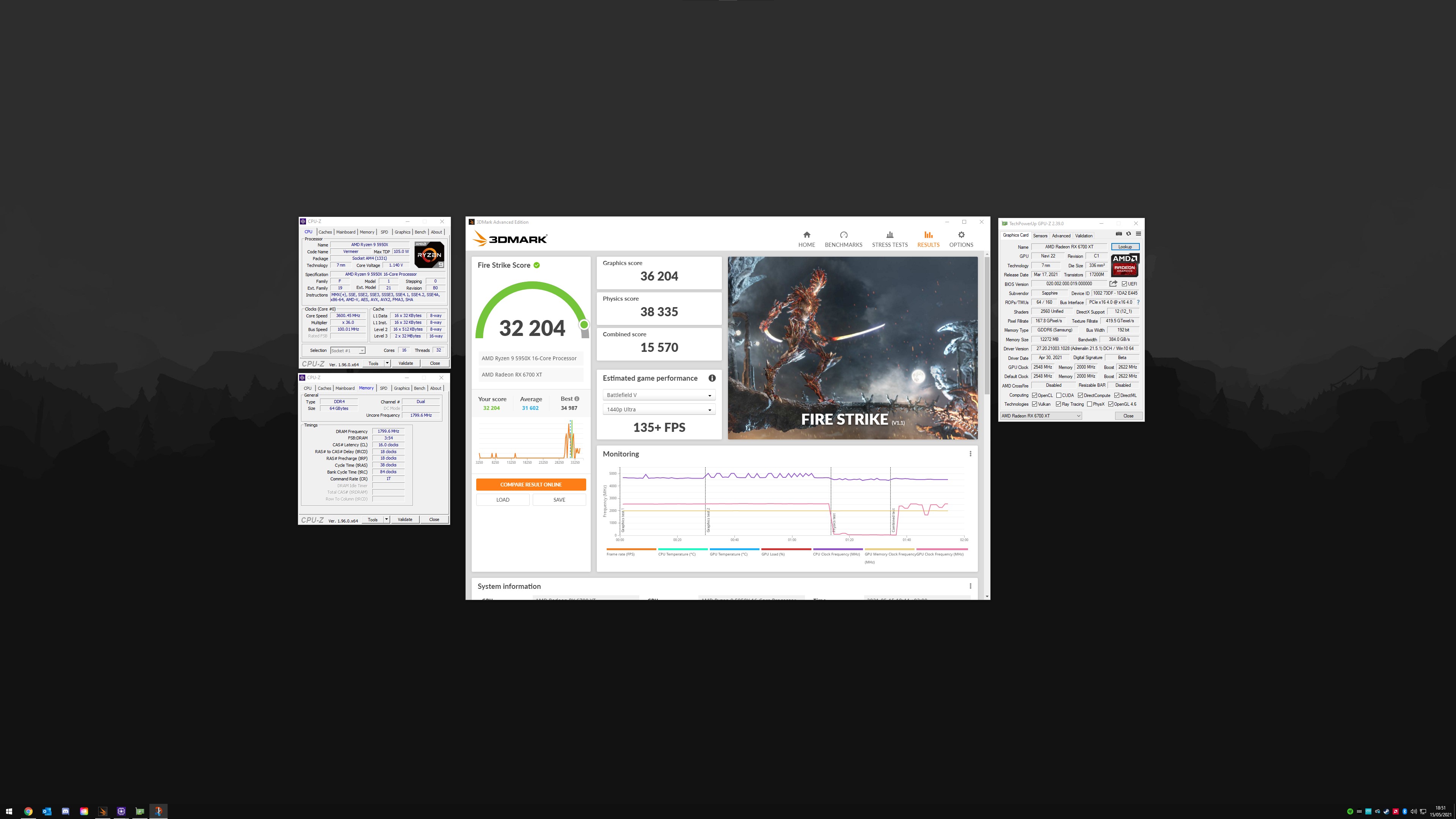
Task: Open BENCHMARKS gauge icon in 3DMark
Action: tap(843, 235)
